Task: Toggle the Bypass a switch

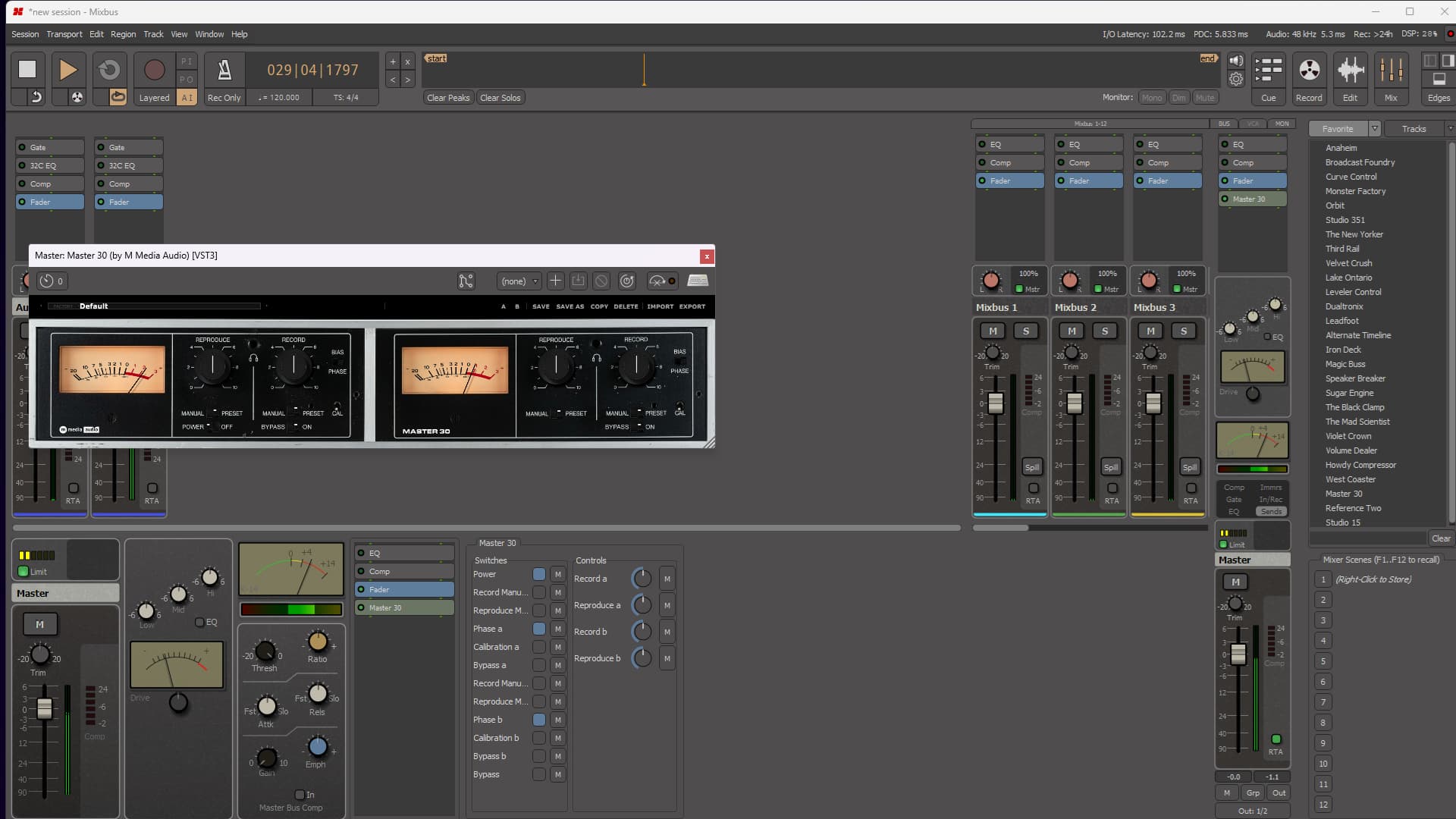Action: pos(538,666)
